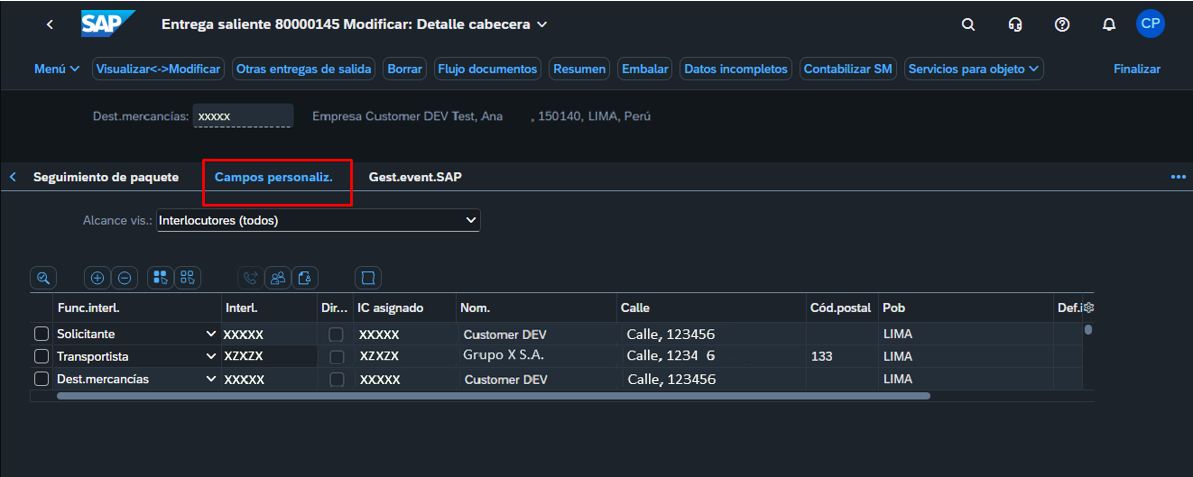Open the Gest.event.SAP tab
Screen dimensions: 1193x477
(x=415, y=177)
